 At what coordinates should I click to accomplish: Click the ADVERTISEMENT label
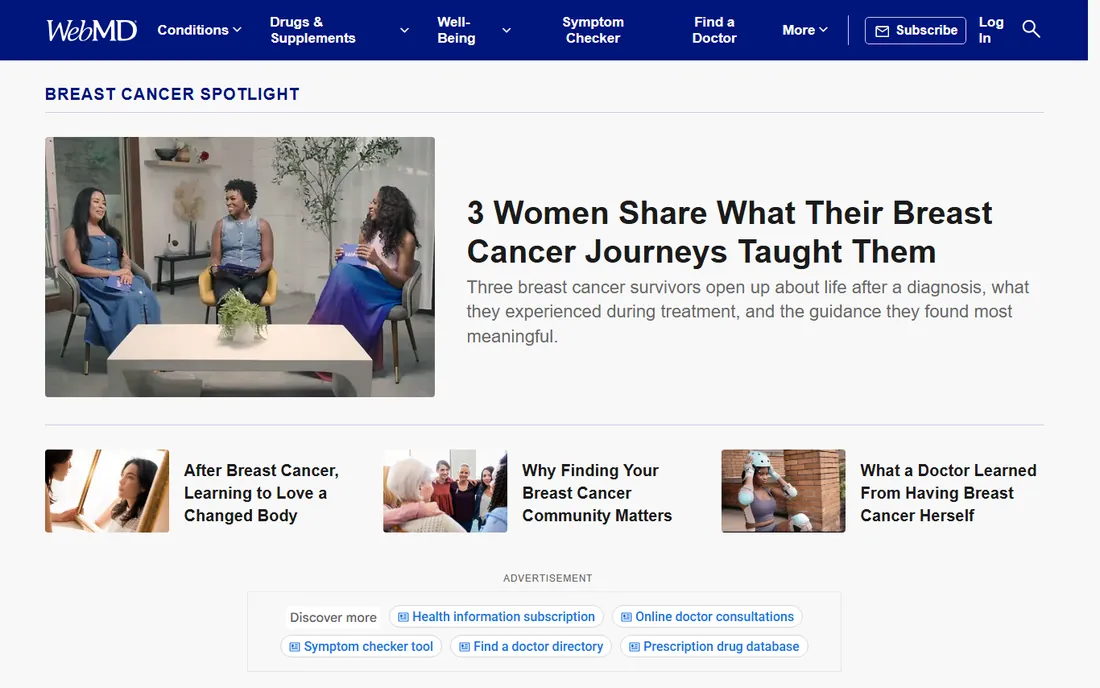(x=548, y=578)
